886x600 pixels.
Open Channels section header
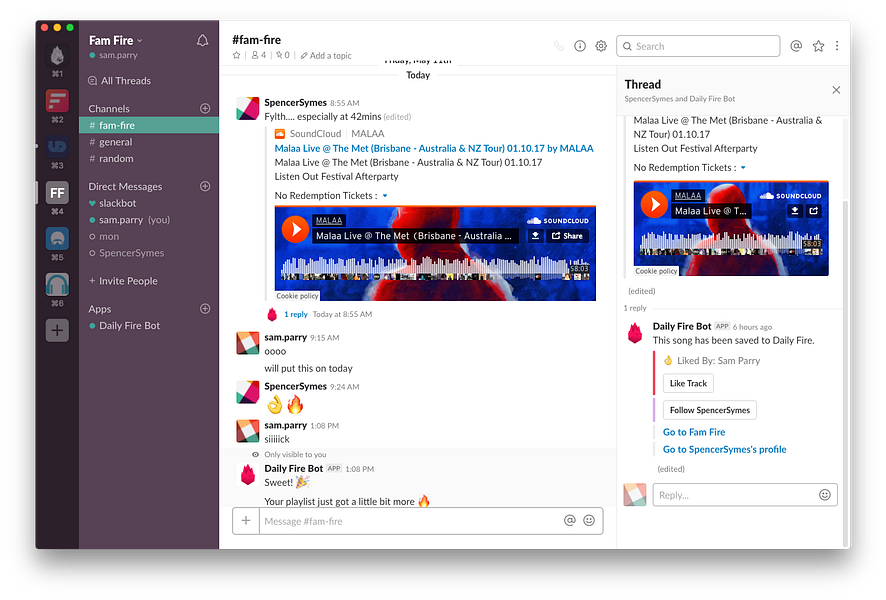[109, 108]
